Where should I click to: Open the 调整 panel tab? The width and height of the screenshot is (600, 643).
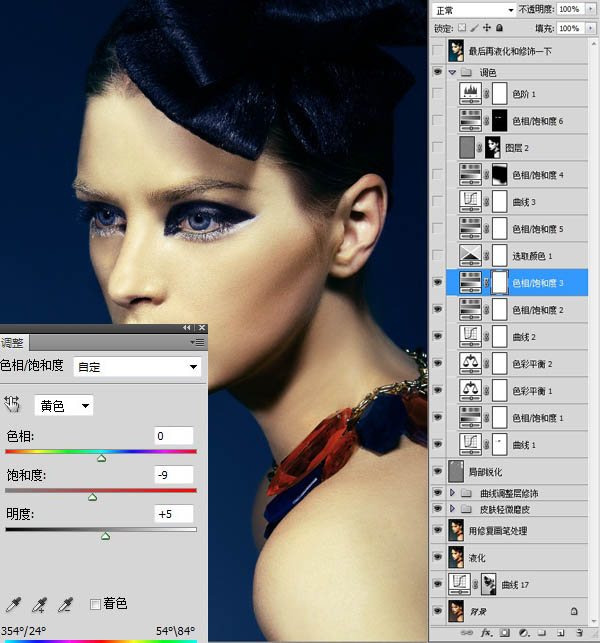pos(14,342)
